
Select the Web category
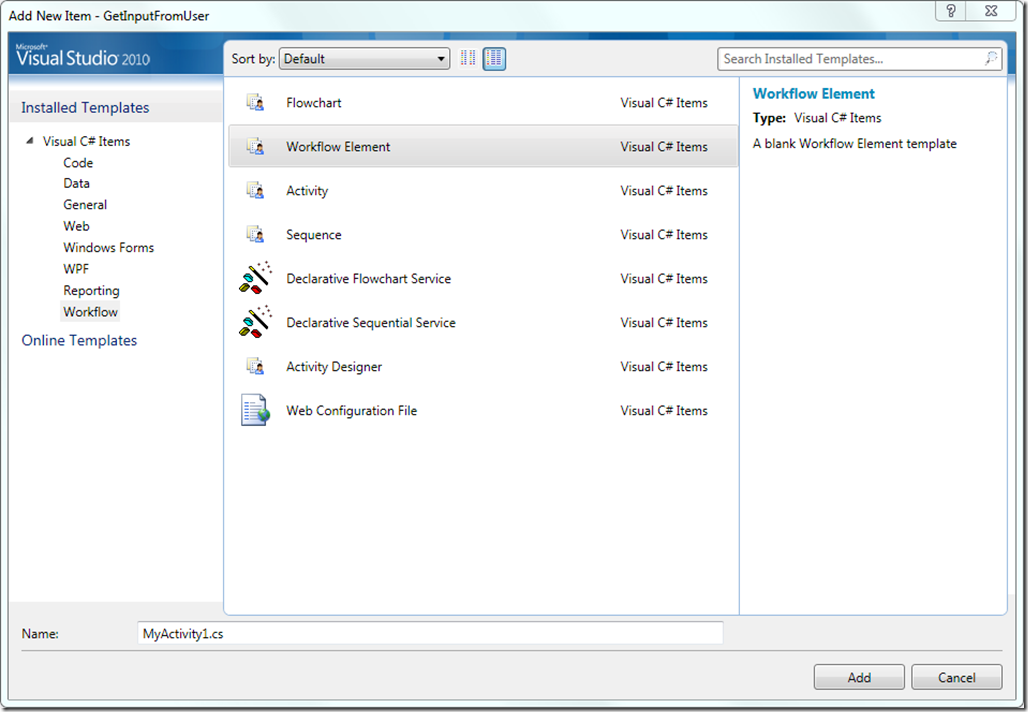coord(77,226)
